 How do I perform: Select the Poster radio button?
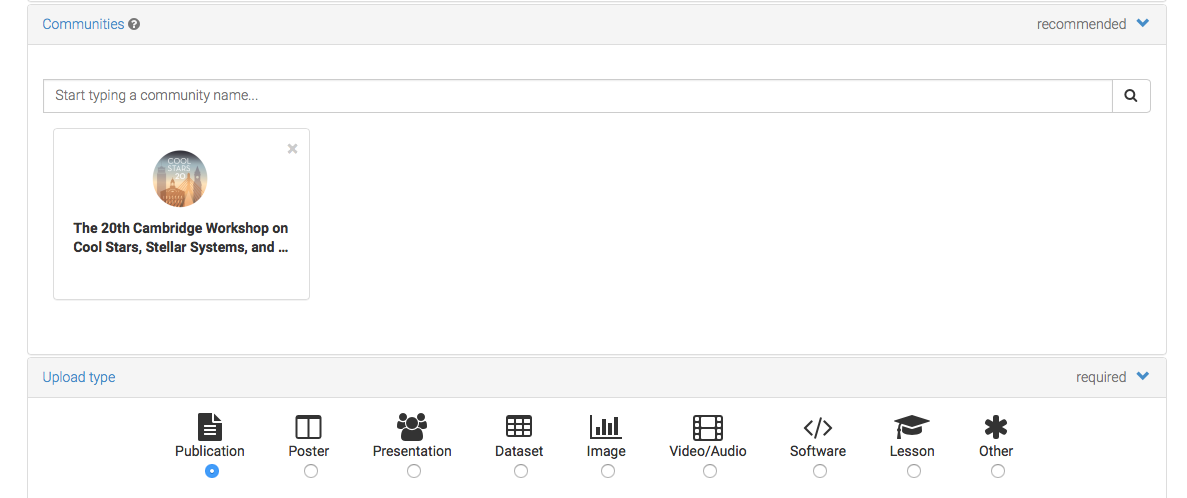point(310,471)
